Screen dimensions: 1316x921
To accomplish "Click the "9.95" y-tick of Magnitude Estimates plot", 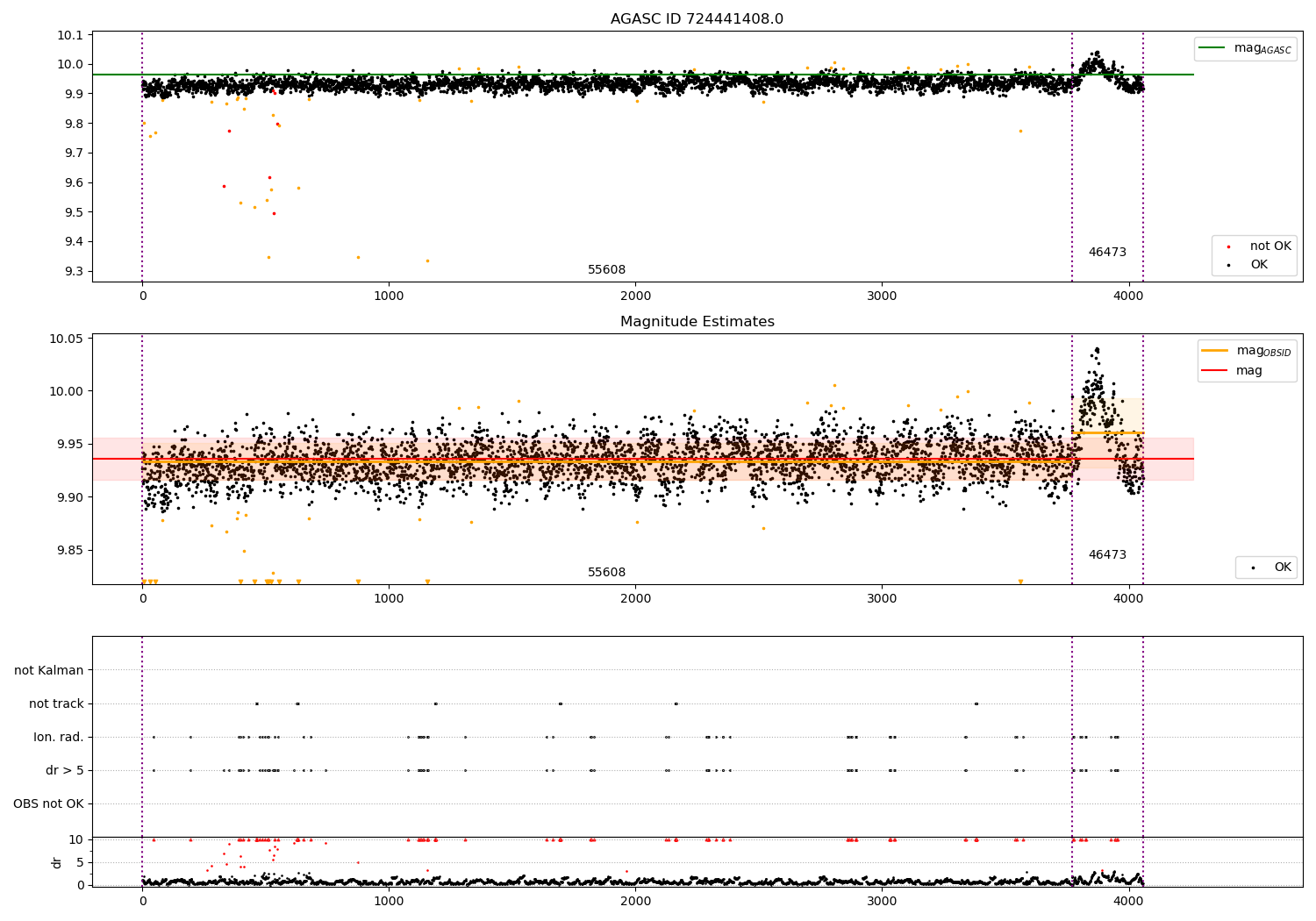I will point(72,445).
